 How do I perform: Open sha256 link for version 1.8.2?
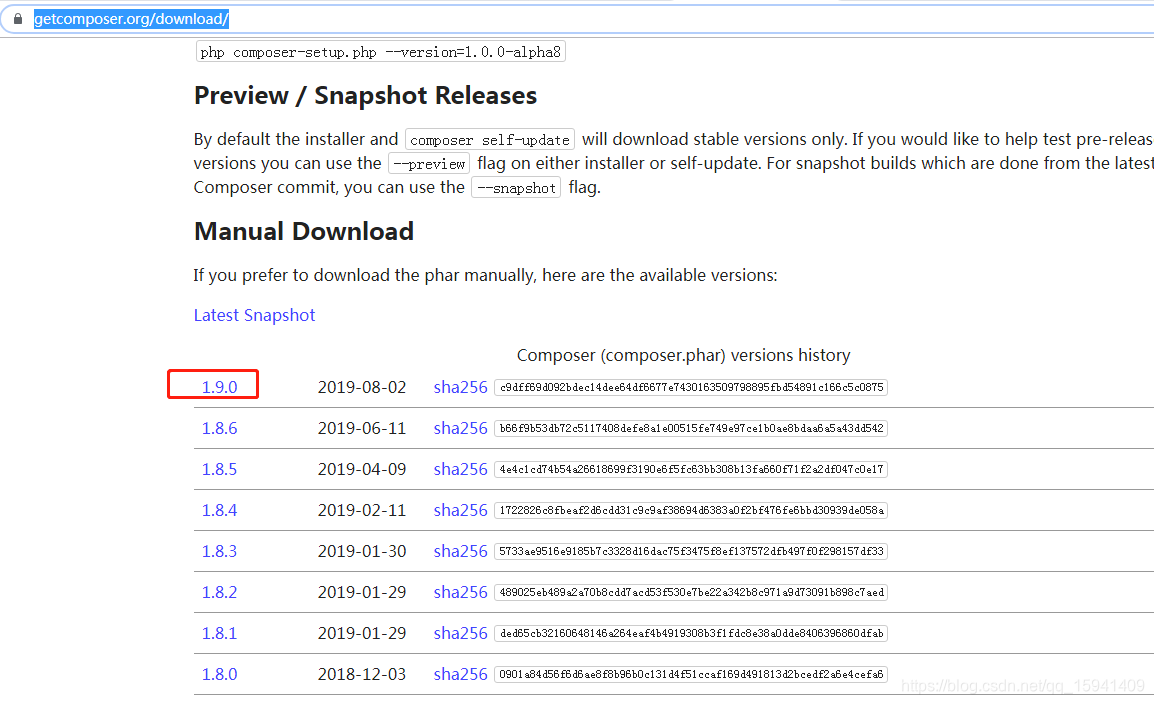[460, 592]
